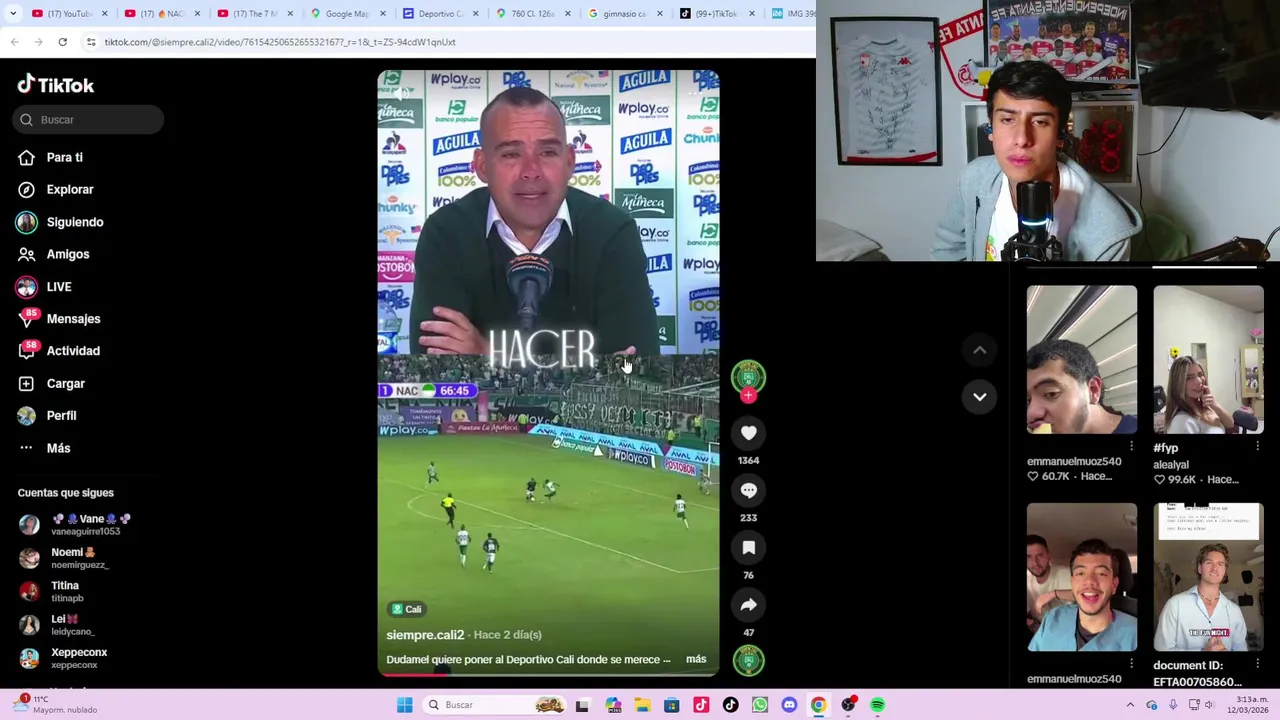Like the video with the heart icon
Screen dimensions: 1280x720
coord(748,432)
